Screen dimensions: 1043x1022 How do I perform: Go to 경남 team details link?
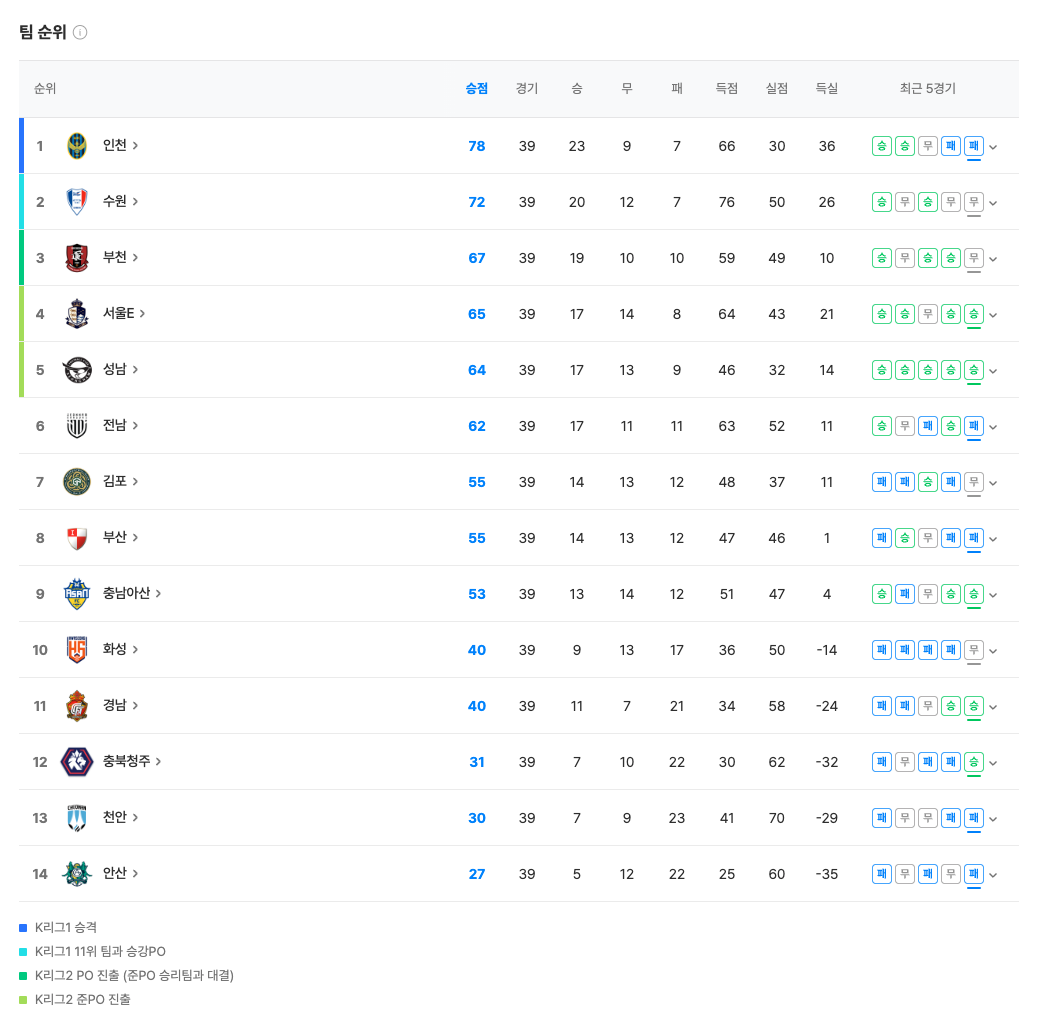point(120,705)
